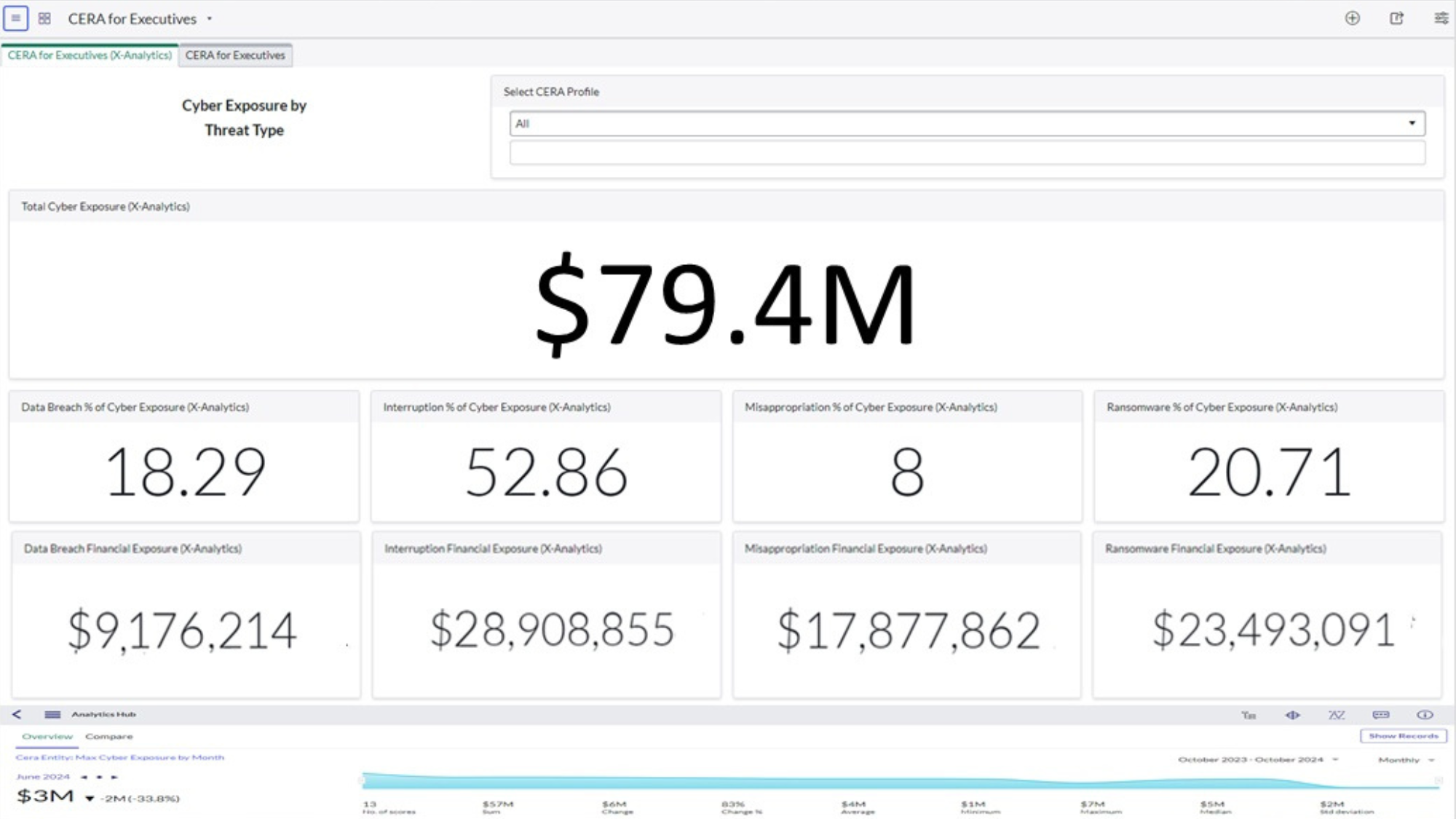Screen dimensions: 1456x819
Task: Open the Select CERA Profile dropdown
Action: (x=967, y=123)
